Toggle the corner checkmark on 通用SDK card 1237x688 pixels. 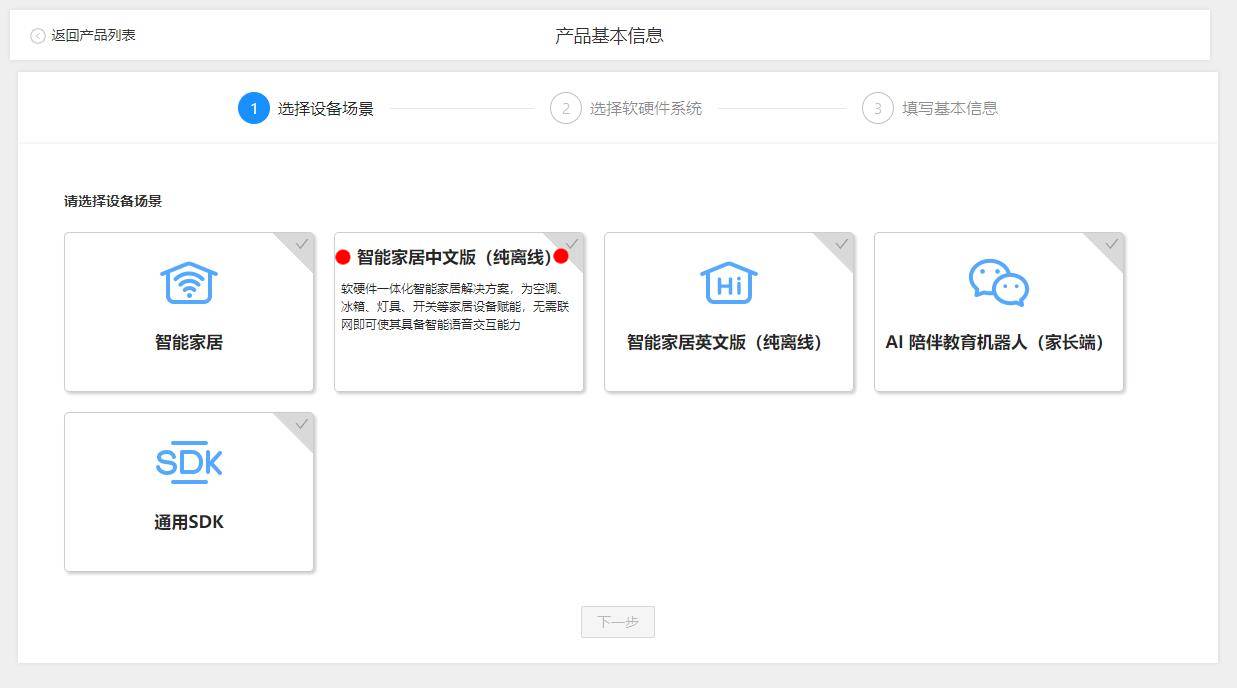click(301, 424)
